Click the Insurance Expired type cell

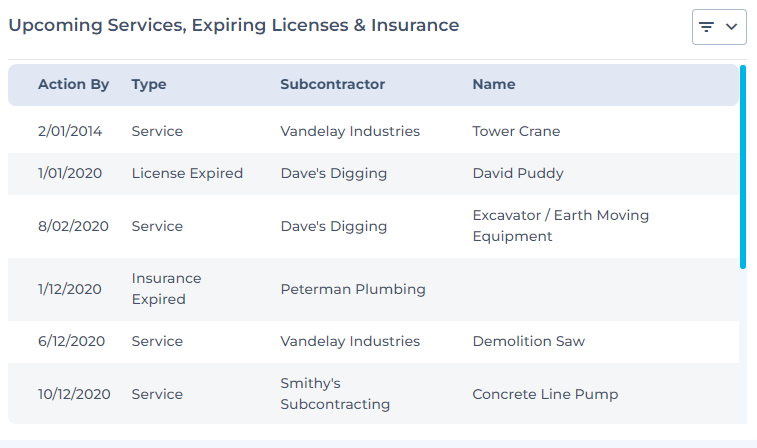tap(167, 289)
